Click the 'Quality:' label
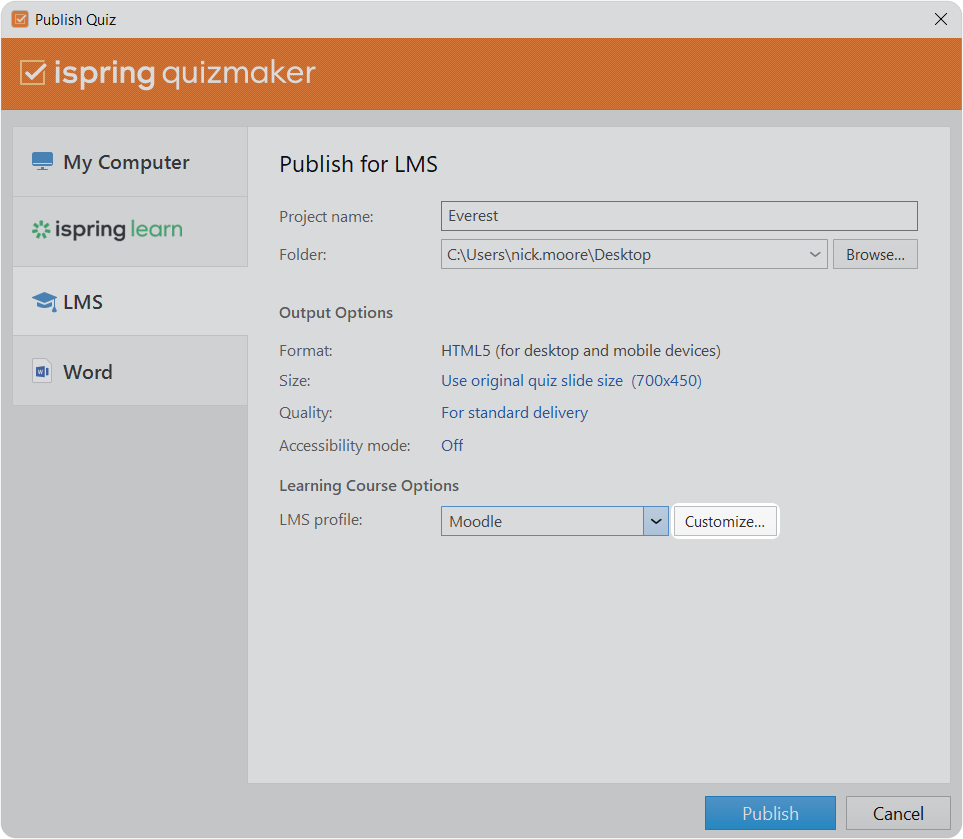The height and width of the screenshot is (839, 963). click(x=306, y=413)
